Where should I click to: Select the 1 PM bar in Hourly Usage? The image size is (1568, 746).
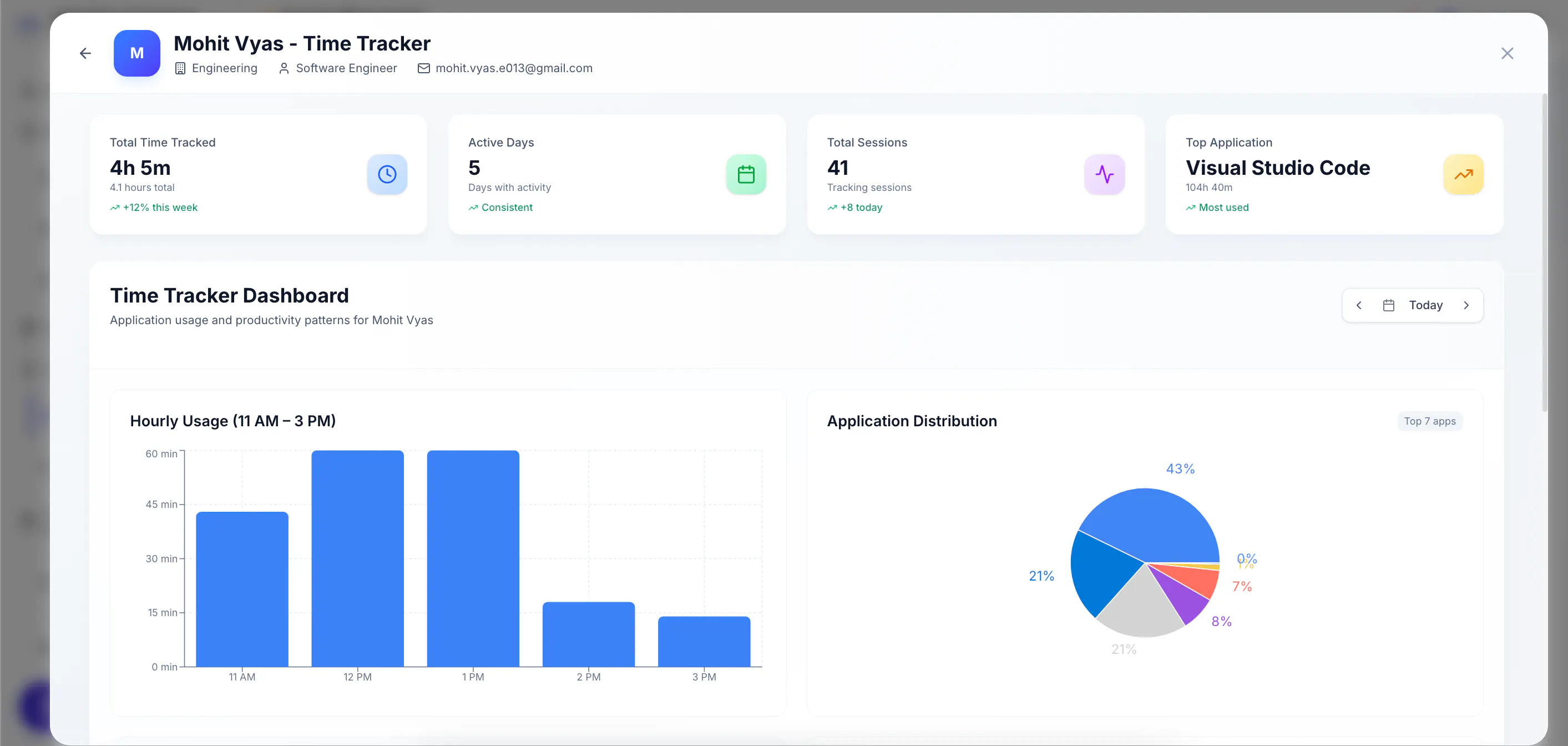click(473, 558)
